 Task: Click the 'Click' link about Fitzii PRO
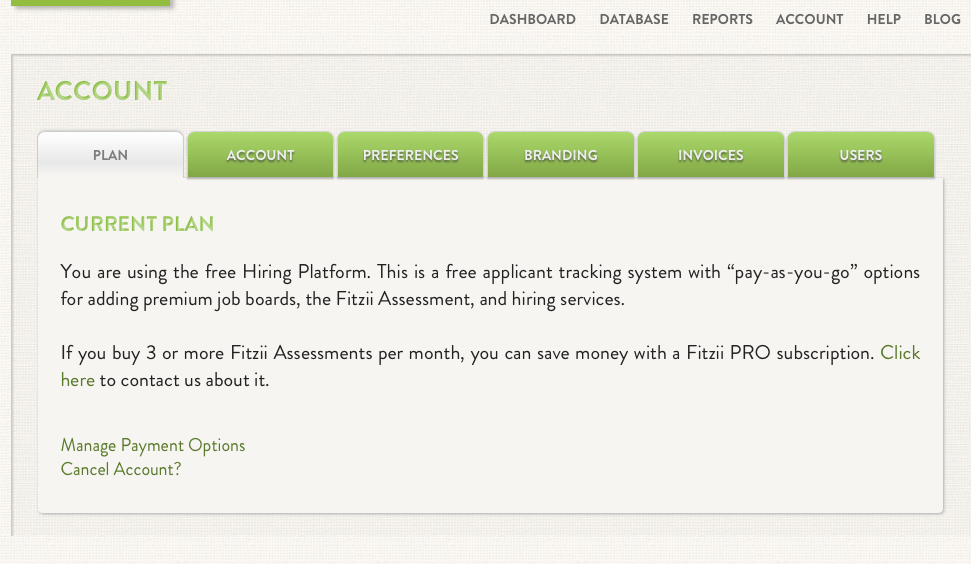pos(900,353)
